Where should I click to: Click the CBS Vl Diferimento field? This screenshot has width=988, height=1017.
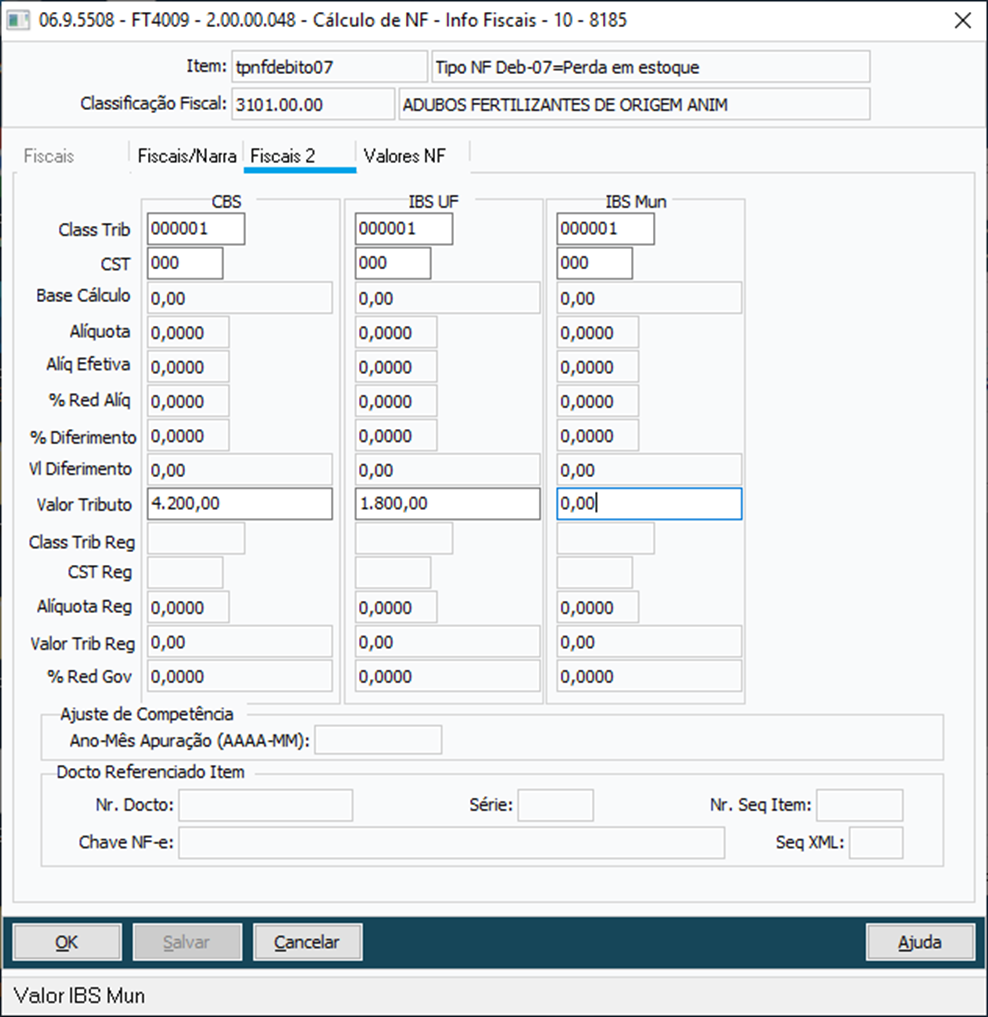[x=239, y=470]
